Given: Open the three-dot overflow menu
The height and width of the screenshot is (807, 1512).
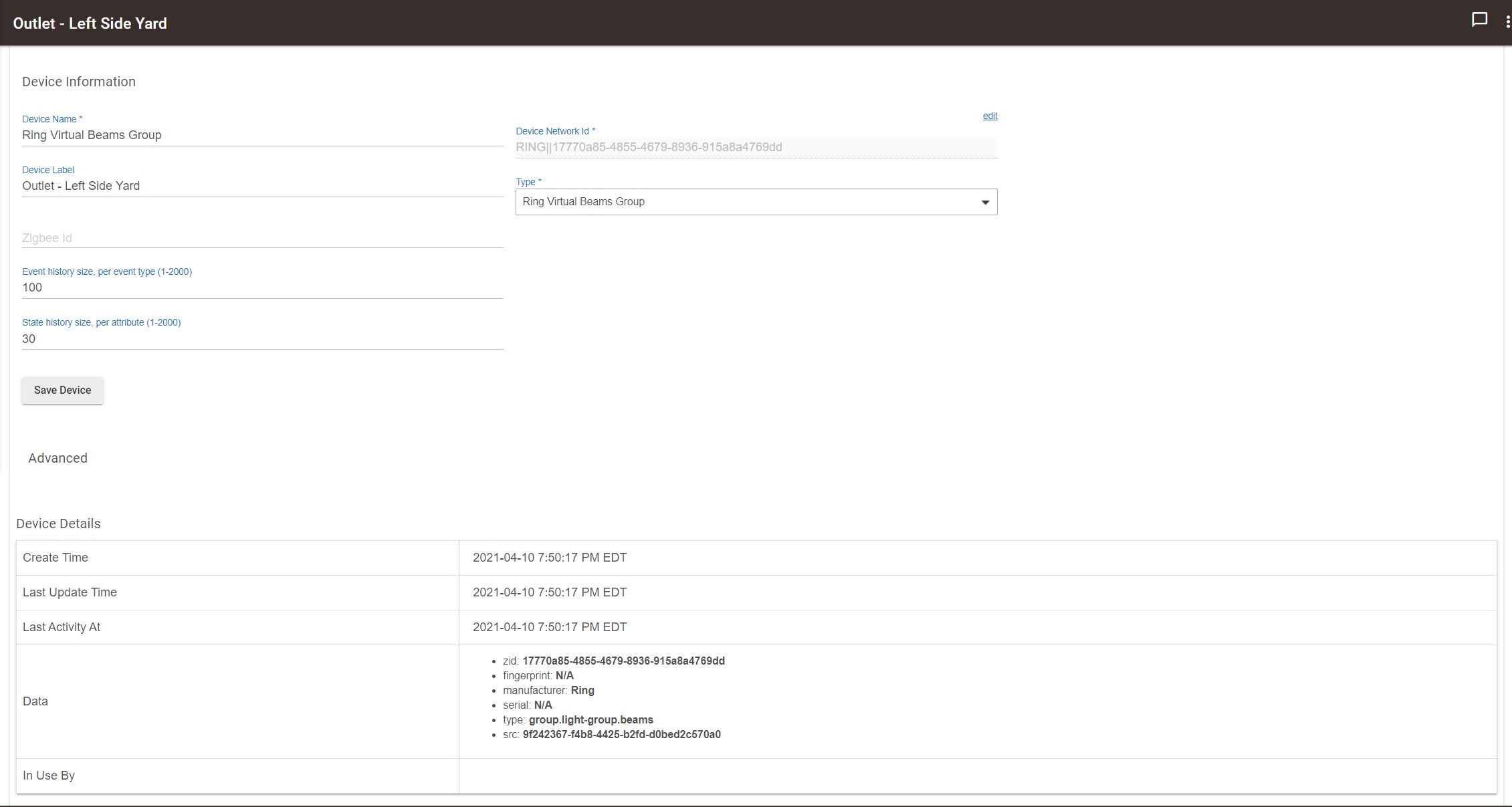Looking at the screenshot, I should (1507, 22).
